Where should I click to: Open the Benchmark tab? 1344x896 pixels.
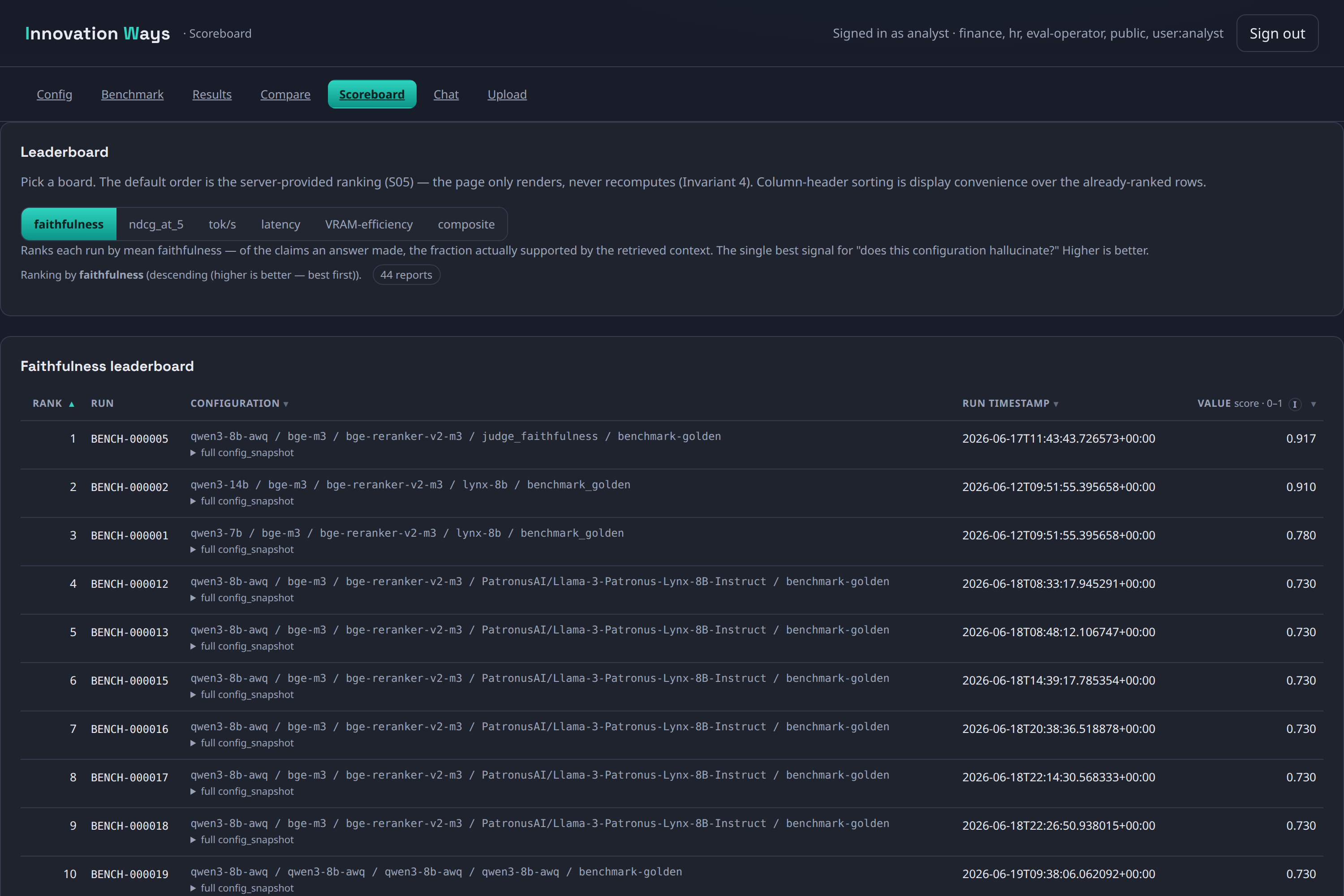tap(132, 94)
